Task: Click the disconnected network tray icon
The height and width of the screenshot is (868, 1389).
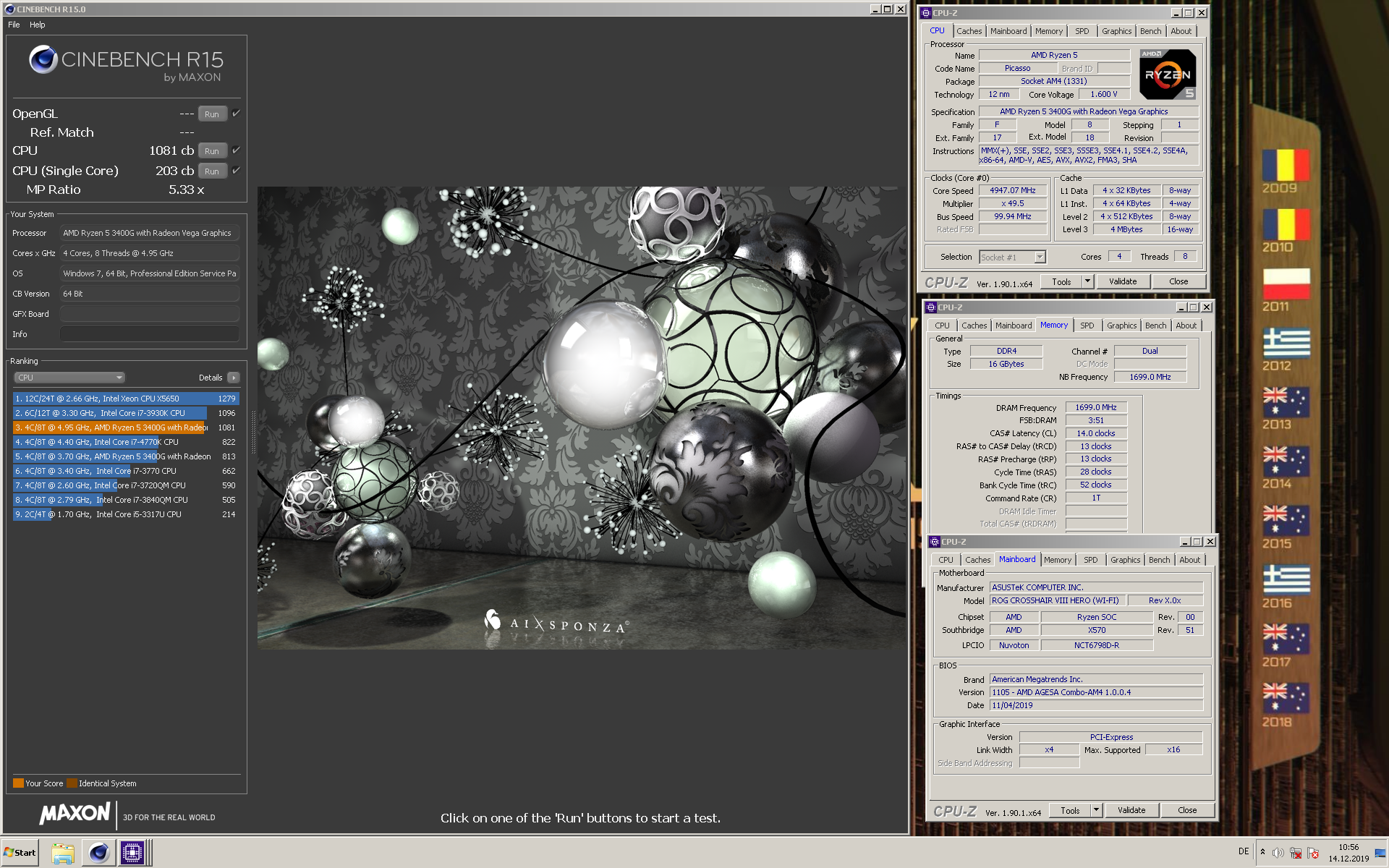Action: (1296, 853)
